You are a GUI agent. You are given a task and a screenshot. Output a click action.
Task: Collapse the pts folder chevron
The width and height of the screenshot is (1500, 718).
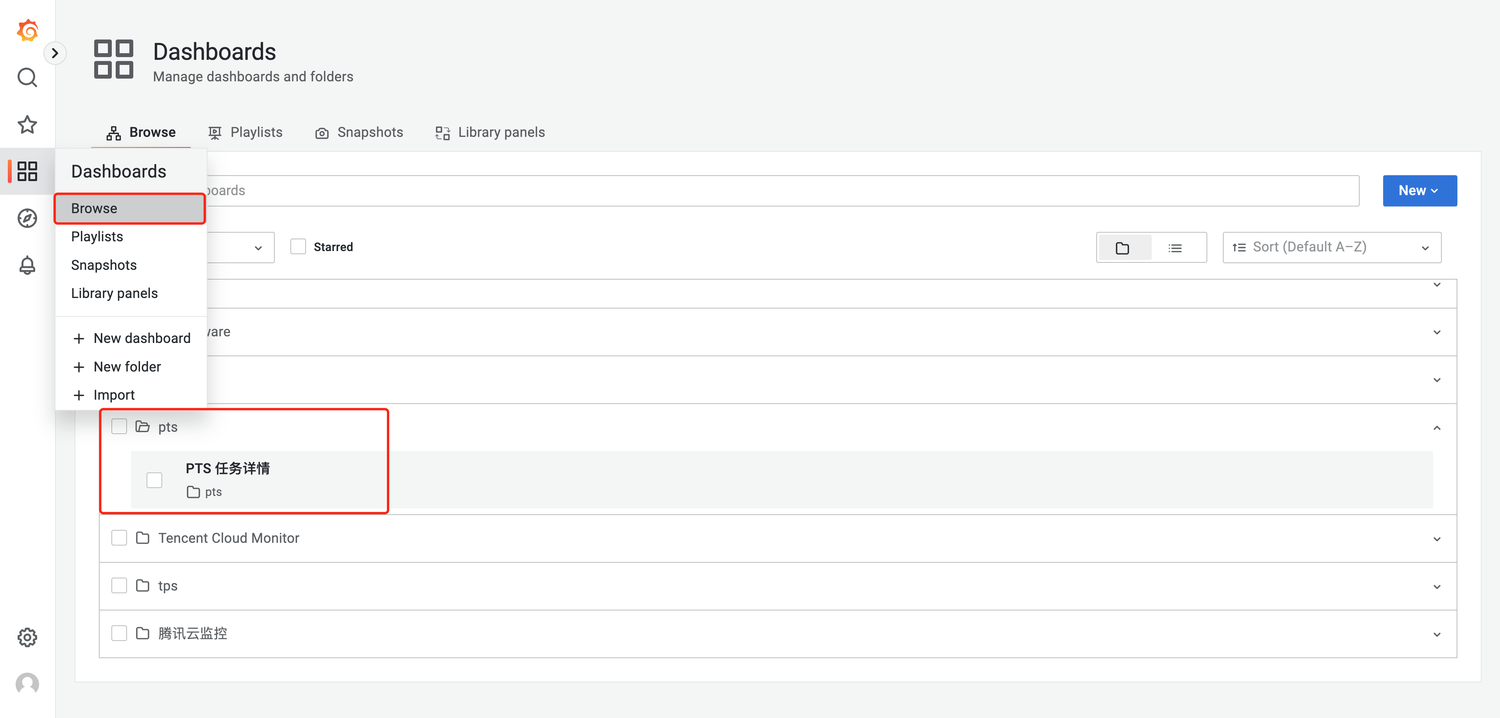(x=1437, y=428)
